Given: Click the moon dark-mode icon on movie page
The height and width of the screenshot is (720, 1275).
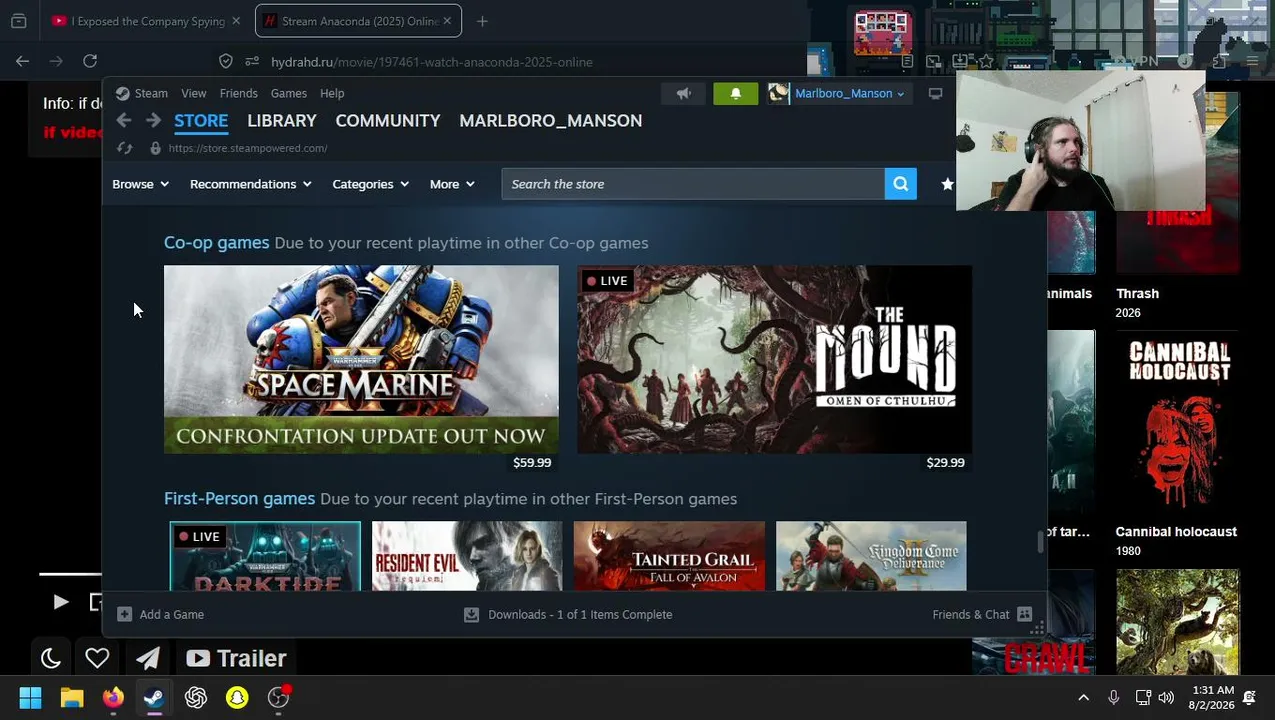Looking at the screenshot, I should click(x=51, y=658).
